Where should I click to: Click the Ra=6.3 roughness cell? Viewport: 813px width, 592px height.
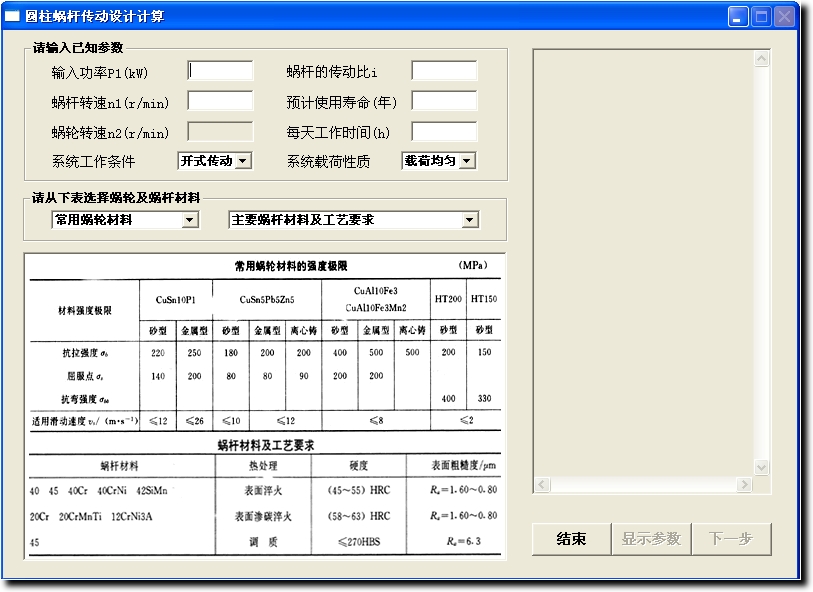click(464, 541)
